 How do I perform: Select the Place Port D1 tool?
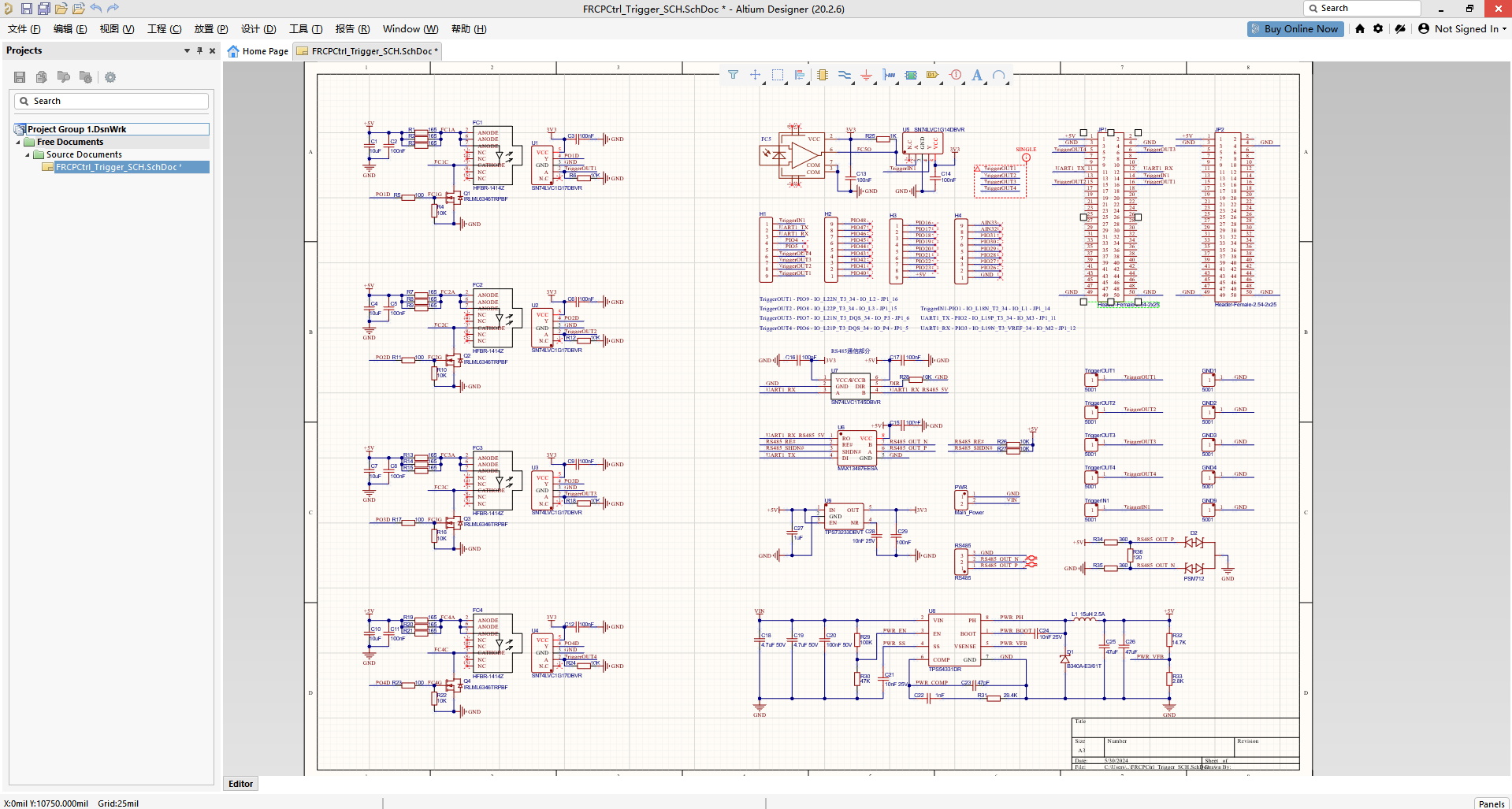pyautogui.click(x=933, y=75)
